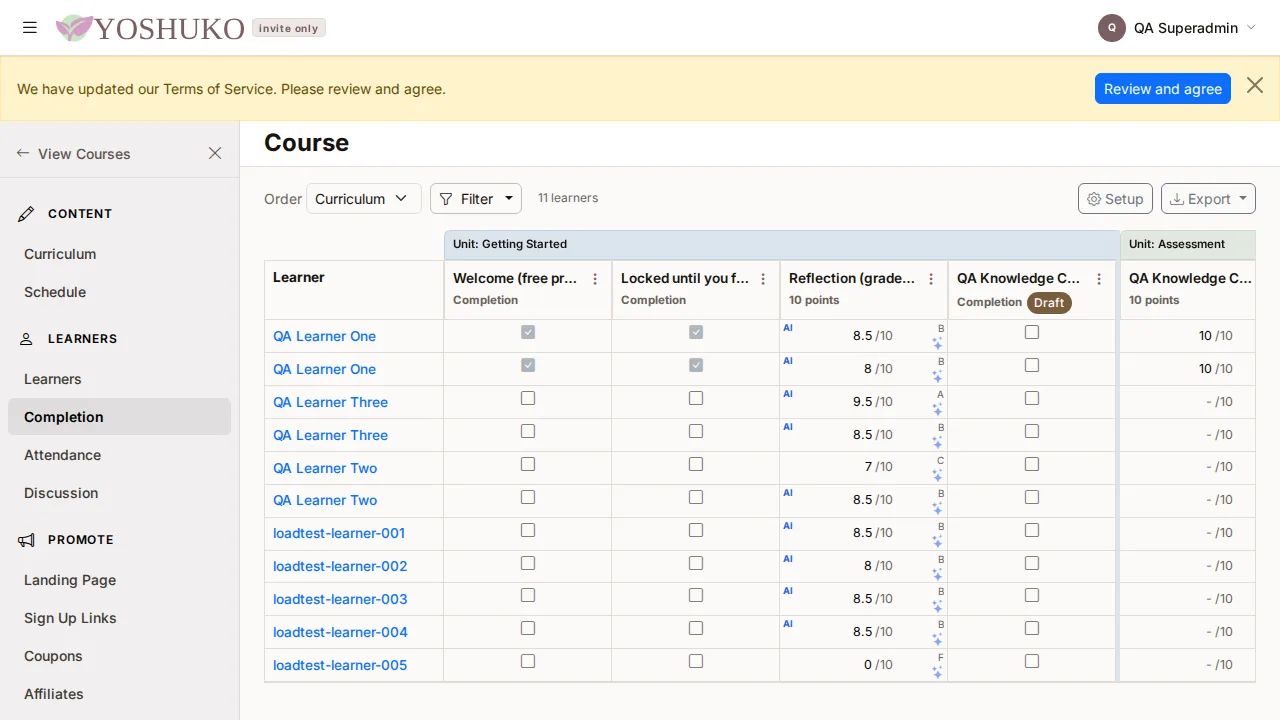
Task: Open the loadtest-learner-003 profile link
Action: [340, 599]
